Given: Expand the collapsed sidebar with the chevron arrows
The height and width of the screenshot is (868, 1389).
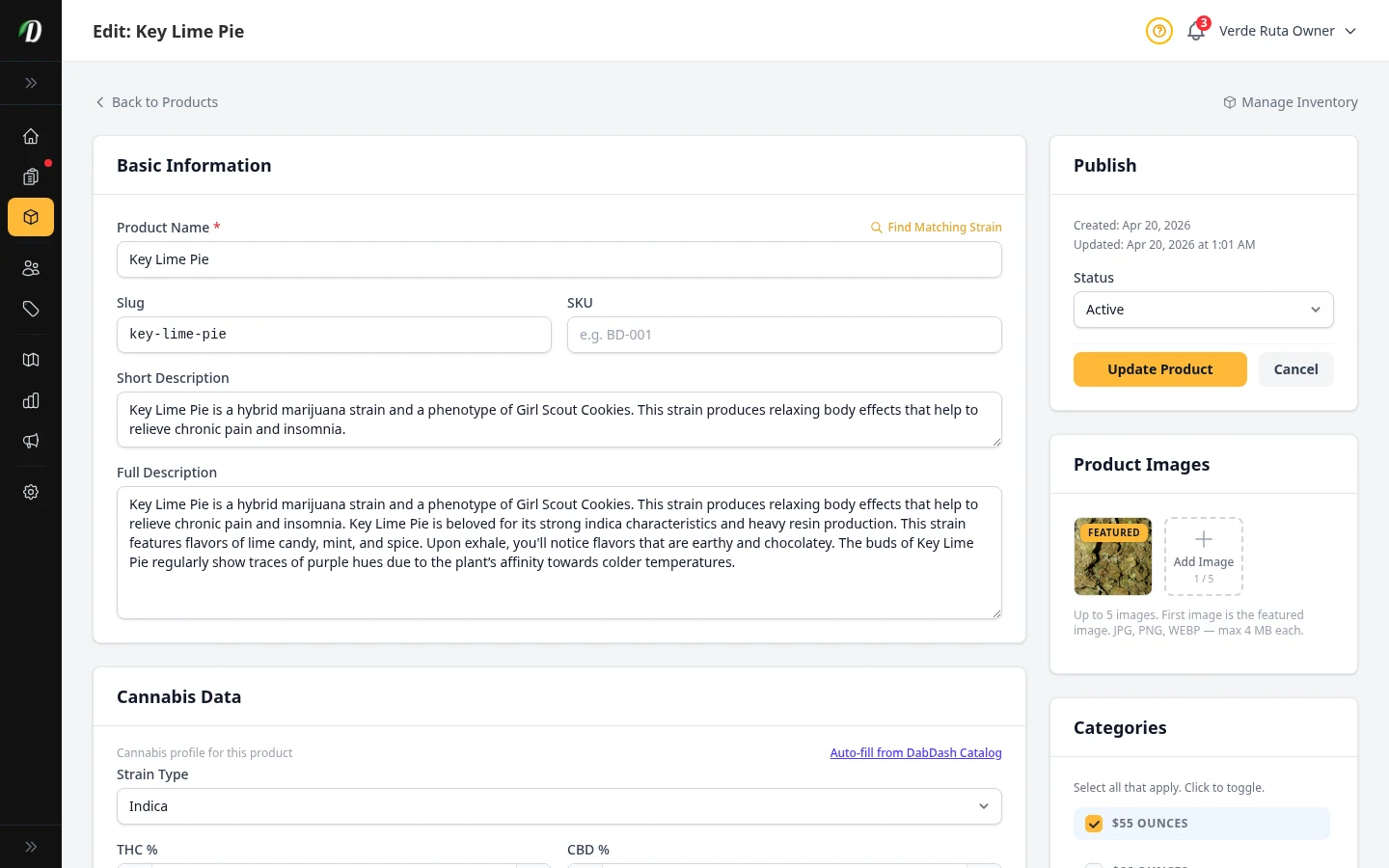Looking at the screenshot, I should (31, 83).
